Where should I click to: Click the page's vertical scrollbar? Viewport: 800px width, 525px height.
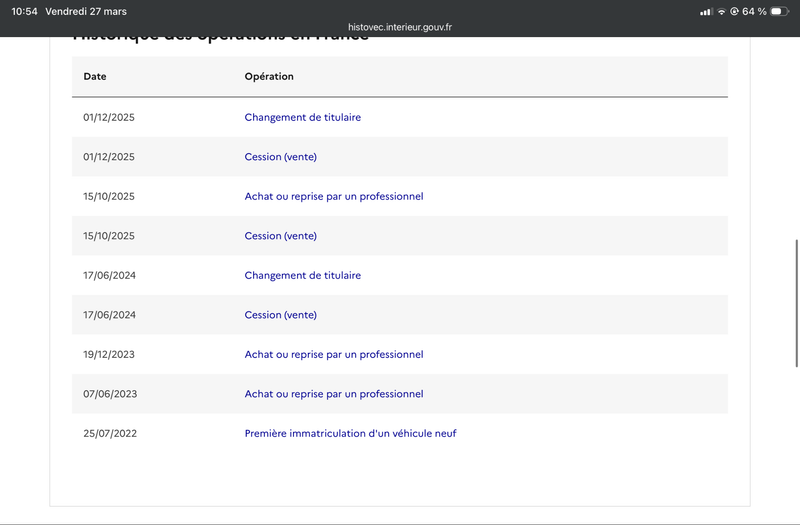[796, 303]
